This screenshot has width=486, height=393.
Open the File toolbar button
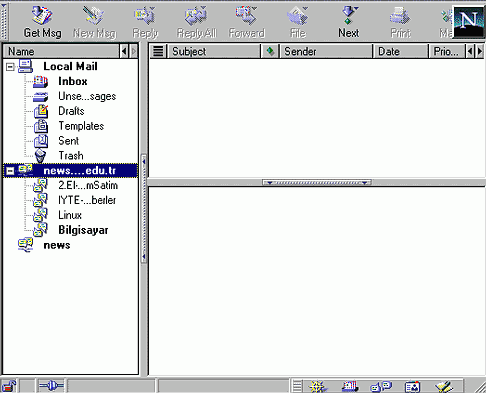pyautogui.click(x=298, y=22)
